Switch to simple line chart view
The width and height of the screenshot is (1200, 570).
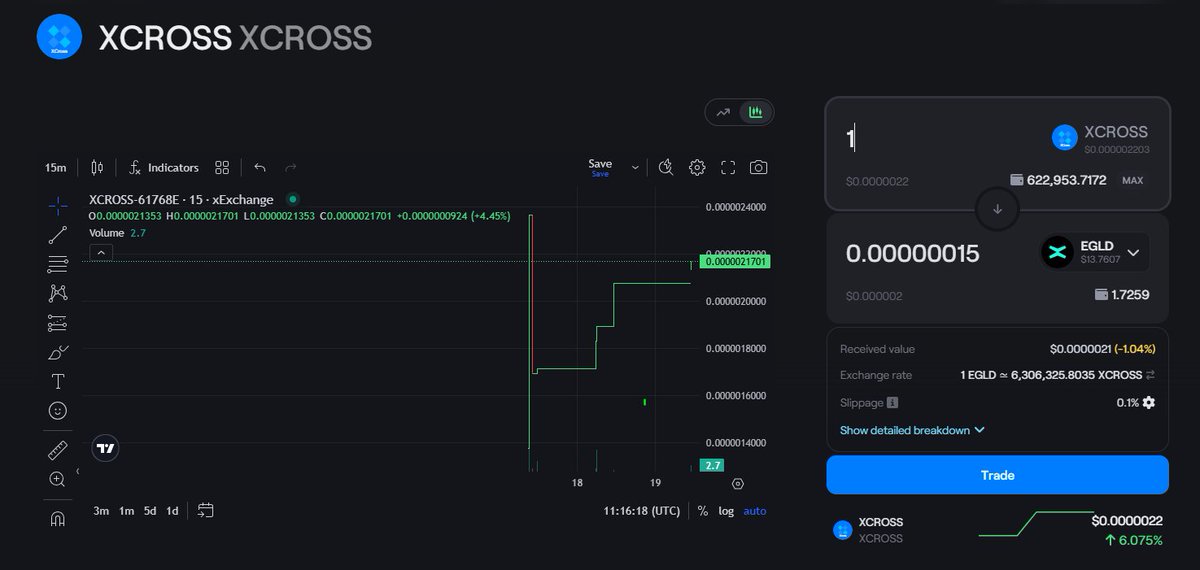pos(723,113)
